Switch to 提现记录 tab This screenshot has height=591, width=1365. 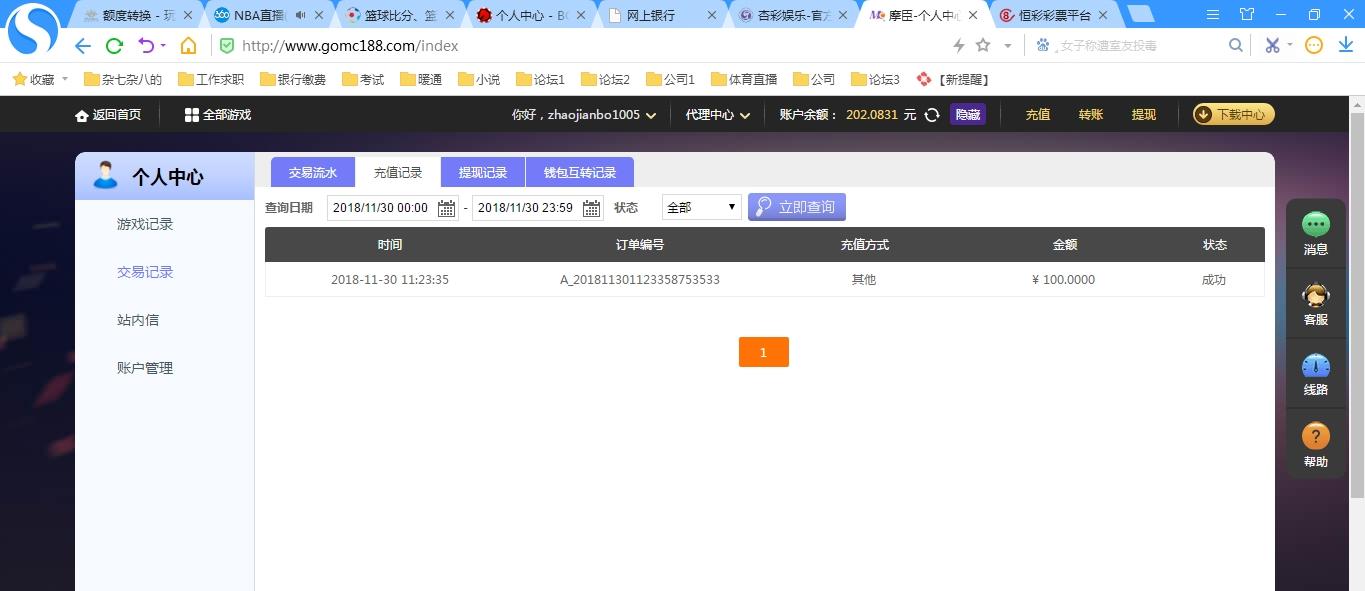(x=483, y=172)
